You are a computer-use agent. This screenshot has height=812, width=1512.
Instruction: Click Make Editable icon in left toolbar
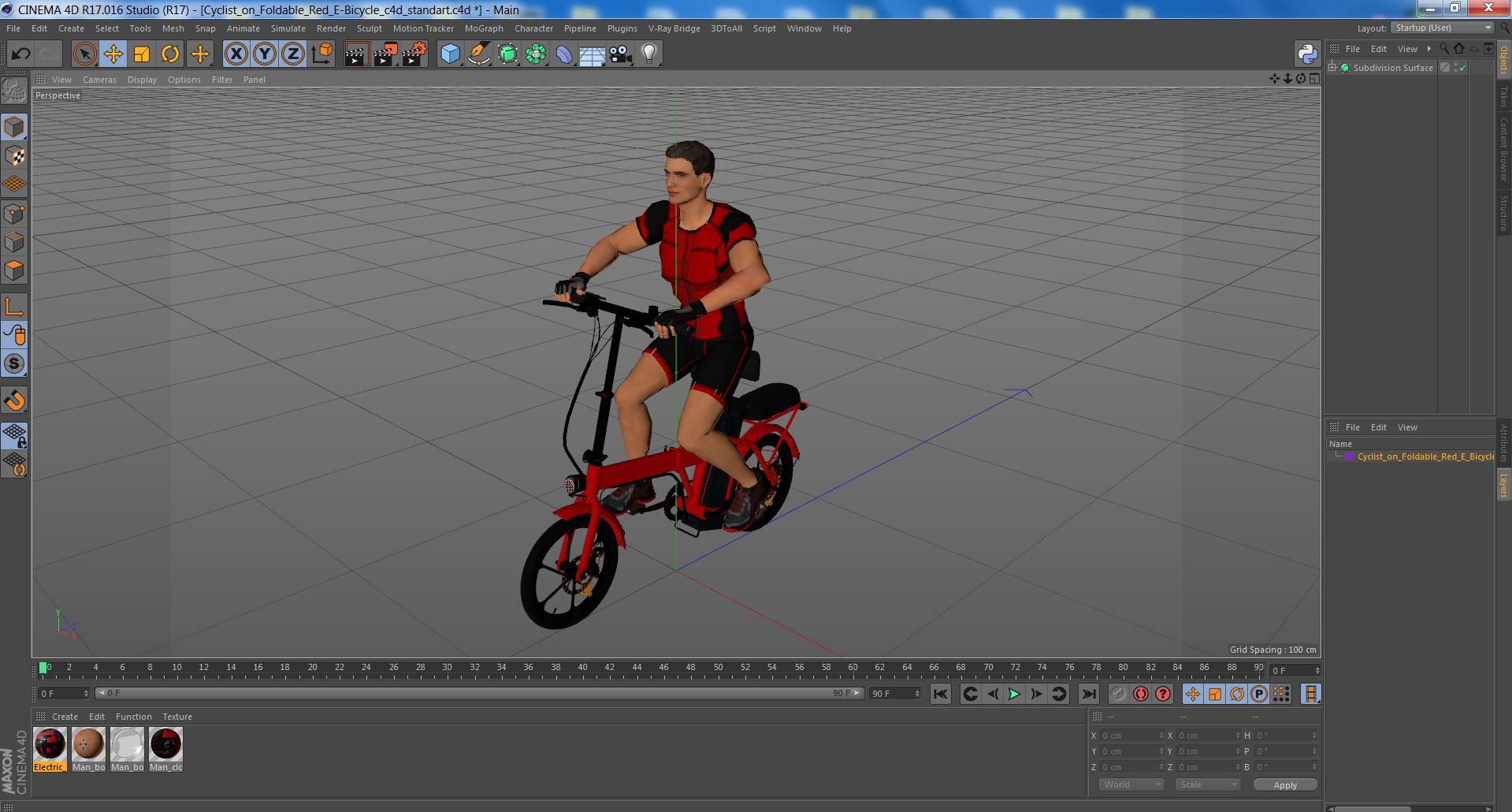(x=14, y=92)
